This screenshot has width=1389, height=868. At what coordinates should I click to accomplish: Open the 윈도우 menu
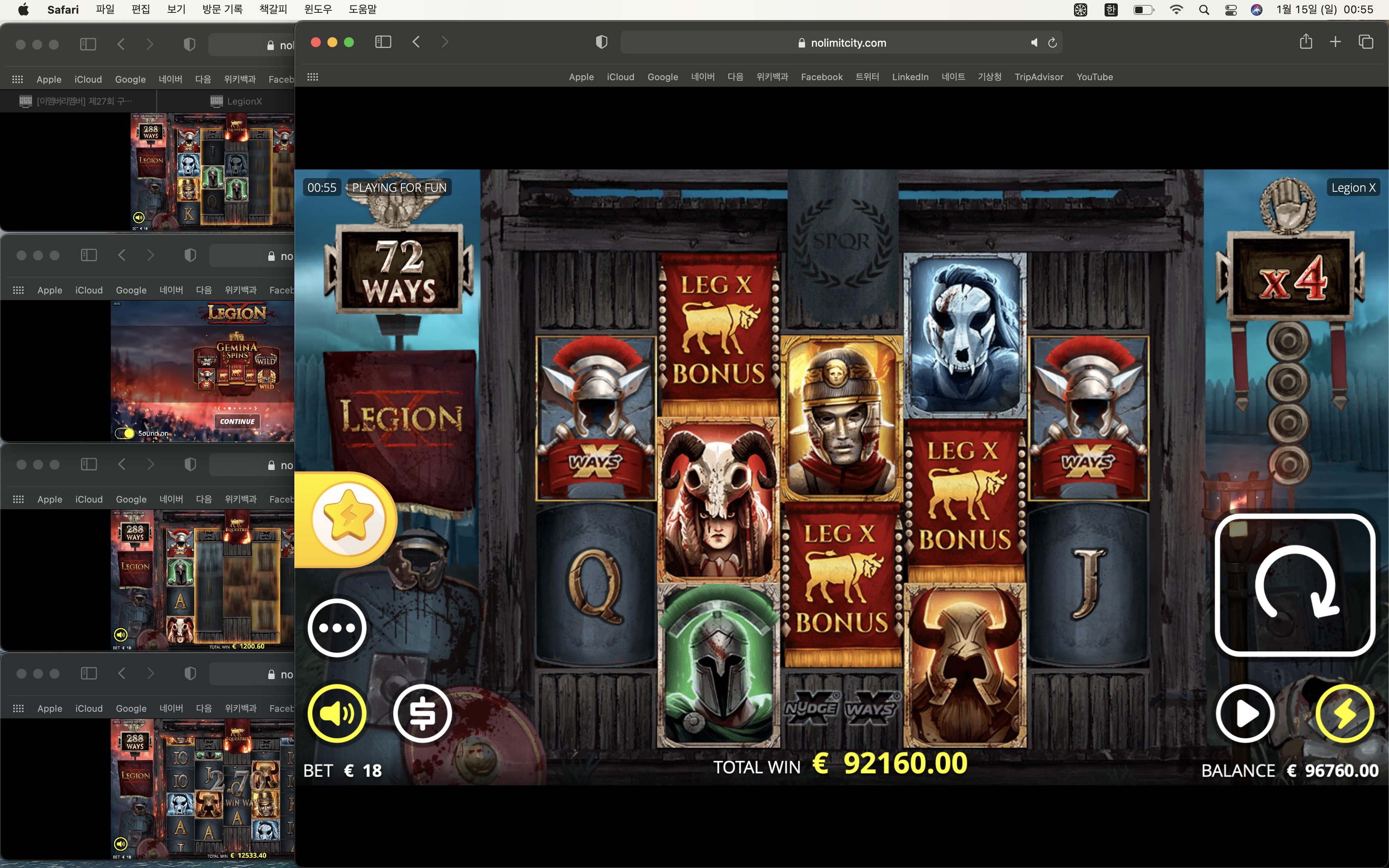click(x=318, y=9)
